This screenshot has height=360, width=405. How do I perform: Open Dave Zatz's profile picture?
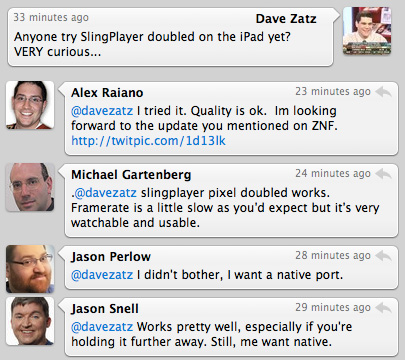pos(367,31)
